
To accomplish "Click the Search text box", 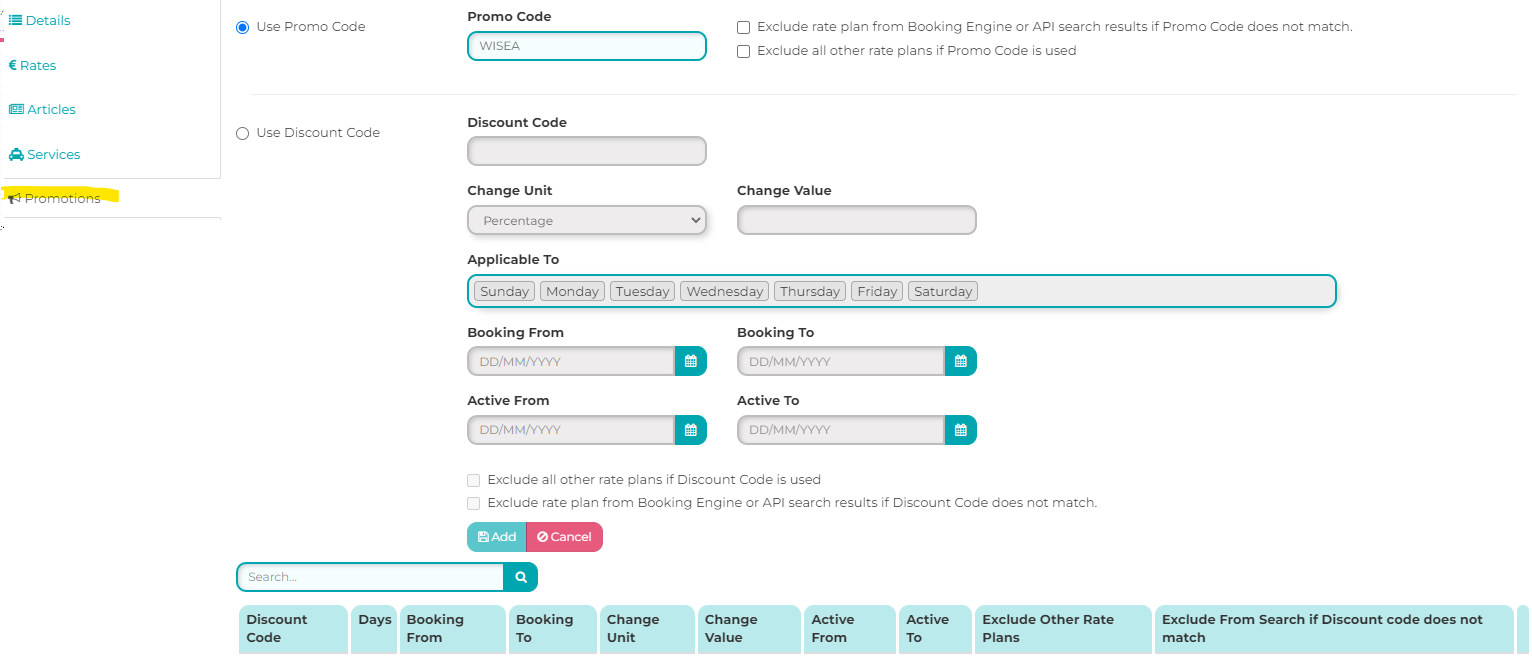I will (370, 577).
